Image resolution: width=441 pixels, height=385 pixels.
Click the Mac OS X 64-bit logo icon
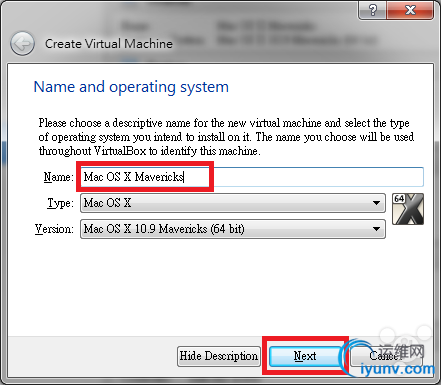(x=408, y=209)
